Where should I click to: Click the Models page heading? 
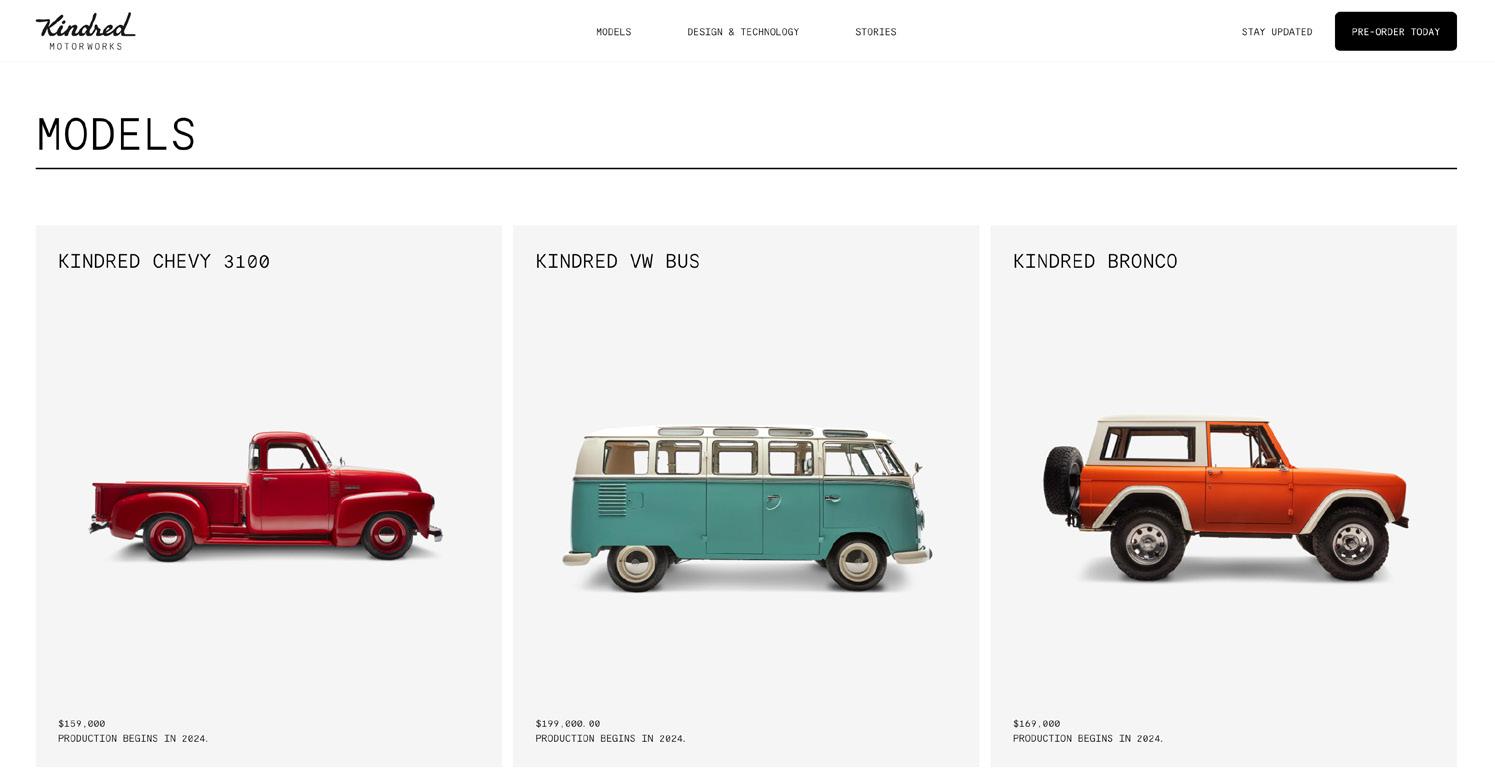(116, 135)
